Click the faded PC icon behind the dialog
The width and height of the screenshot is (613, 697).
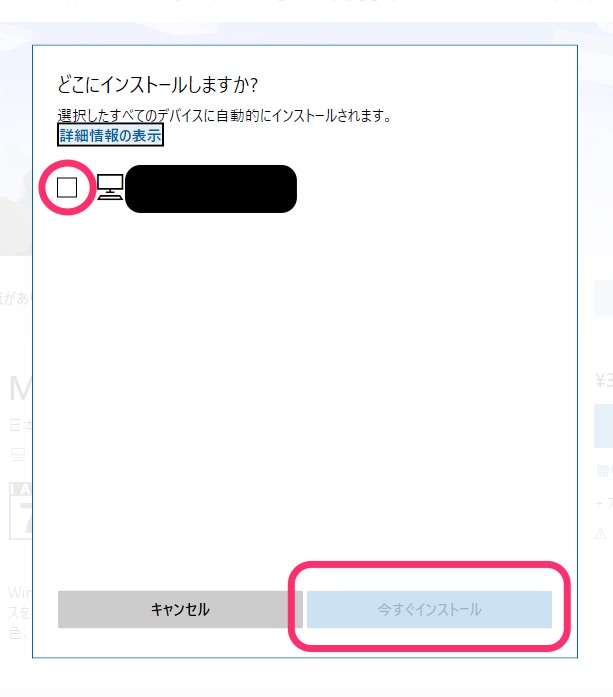(x=18, y=455)
